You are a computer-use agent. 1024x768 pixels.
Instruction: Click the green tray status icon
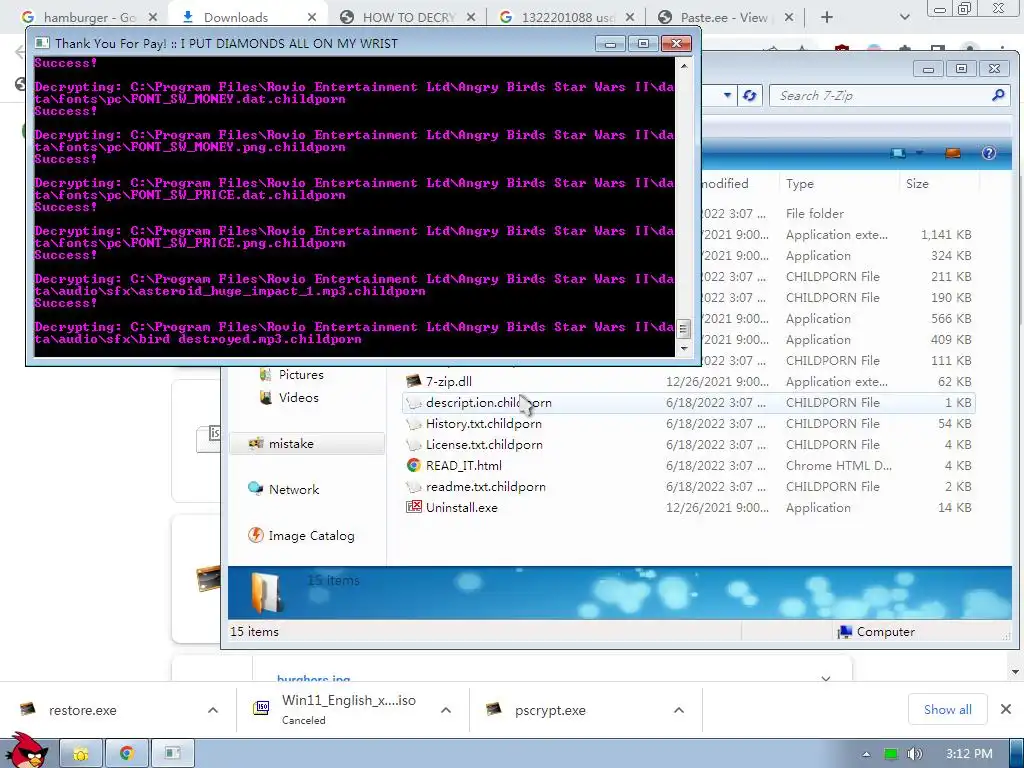(x=890, y=754)
